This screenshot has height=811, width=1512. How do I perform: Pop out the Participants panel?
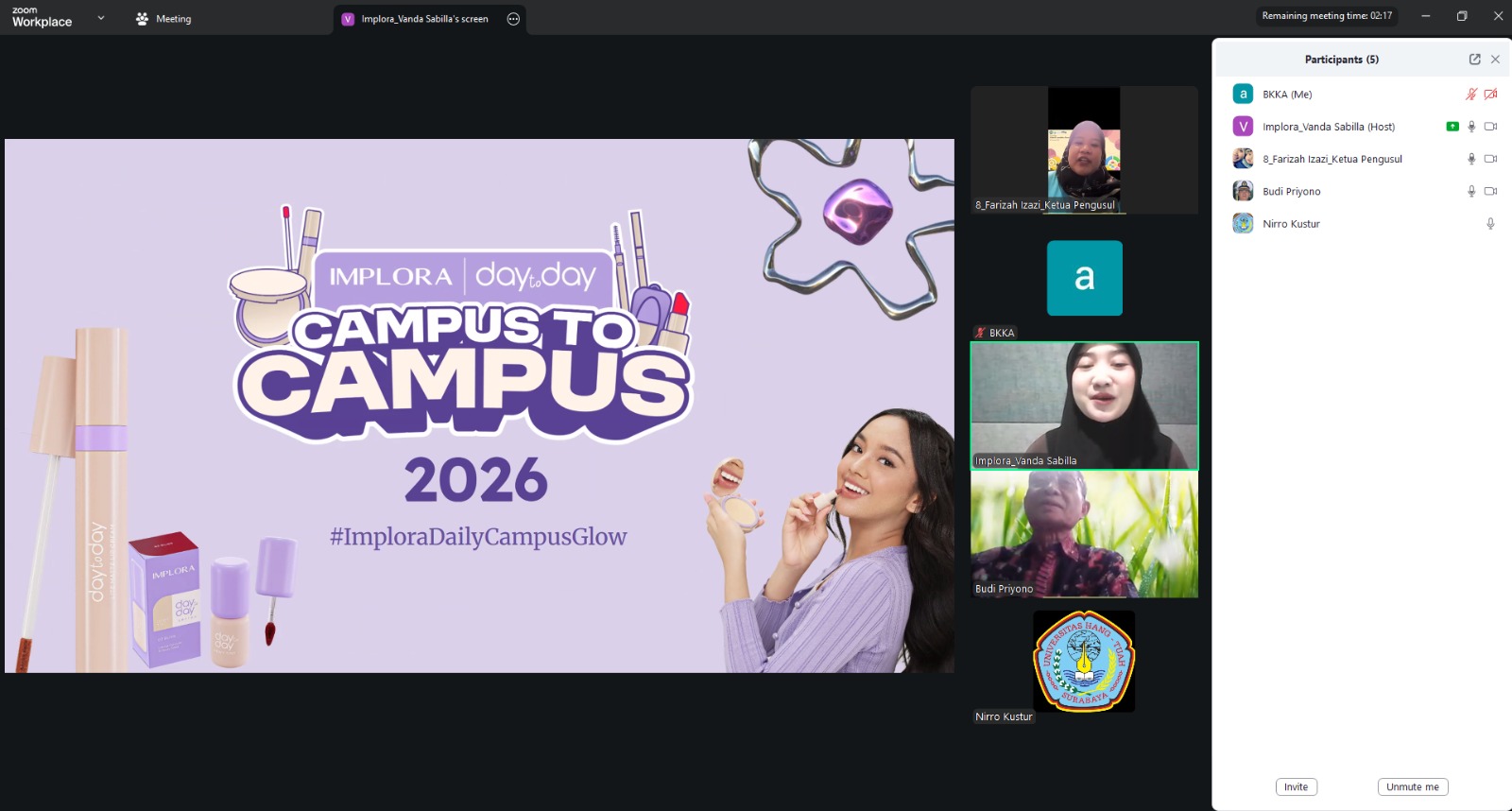coord(1474,60)
